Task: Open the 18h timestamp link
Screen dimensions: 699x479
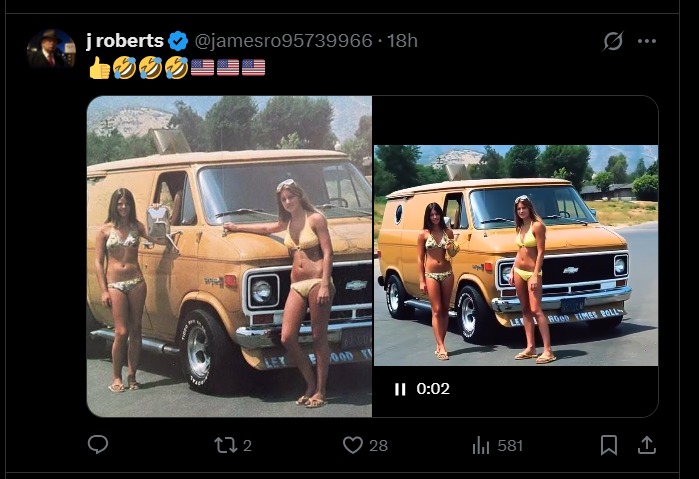Action: (402, 41)
